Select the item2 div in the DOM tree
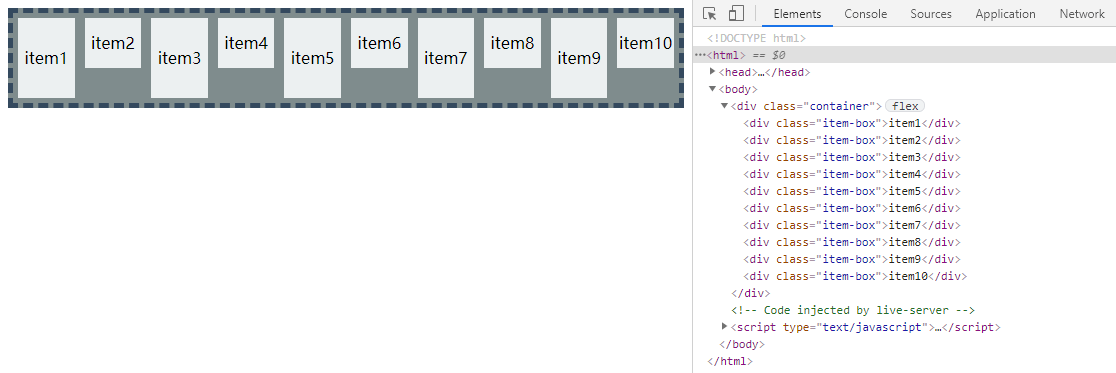Viewport: 1116px width, 373px height. coord(851,140)
